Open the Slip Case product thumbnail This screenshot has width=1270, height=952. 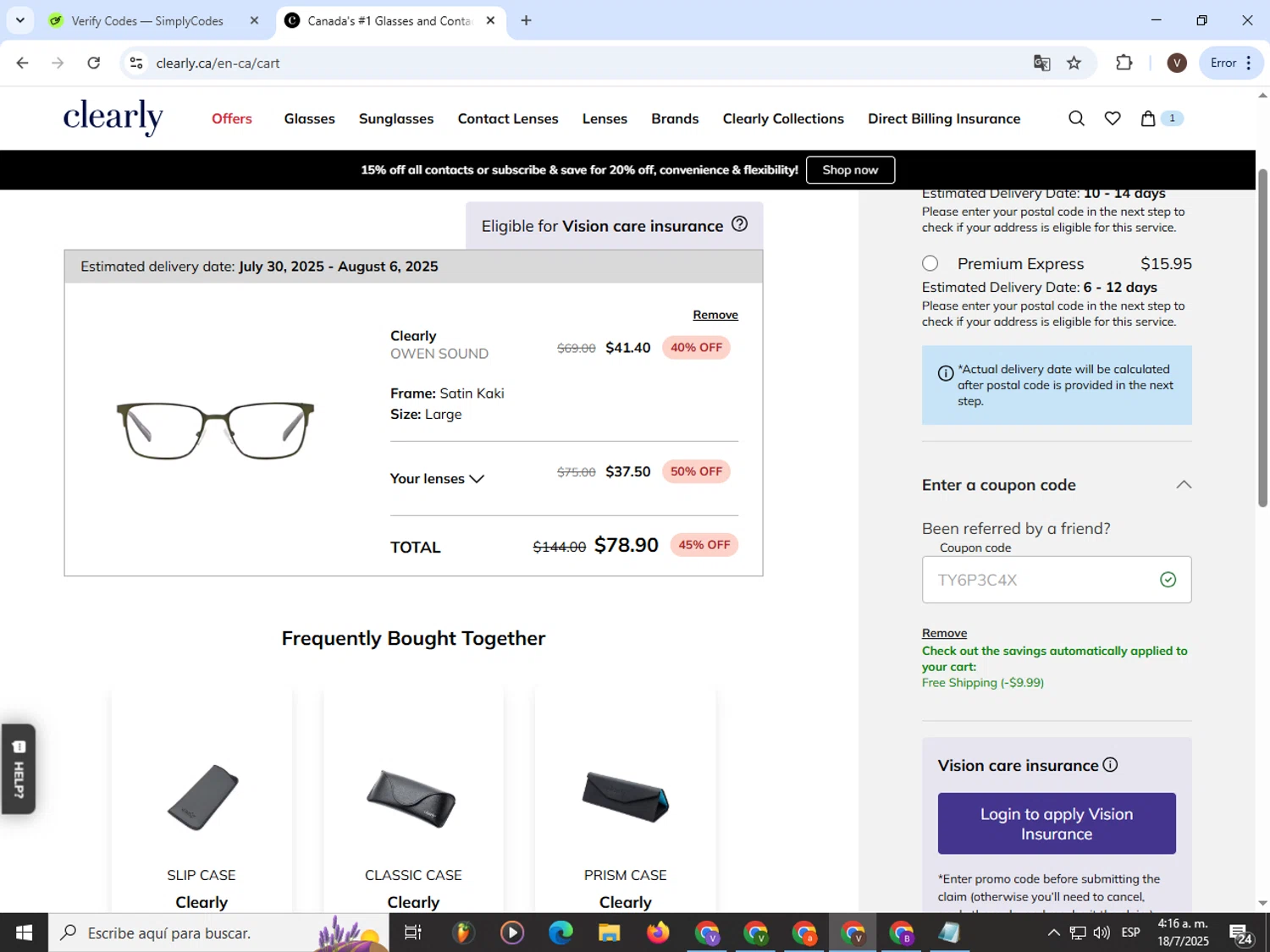pyautogui.click(x=202, y=797)
